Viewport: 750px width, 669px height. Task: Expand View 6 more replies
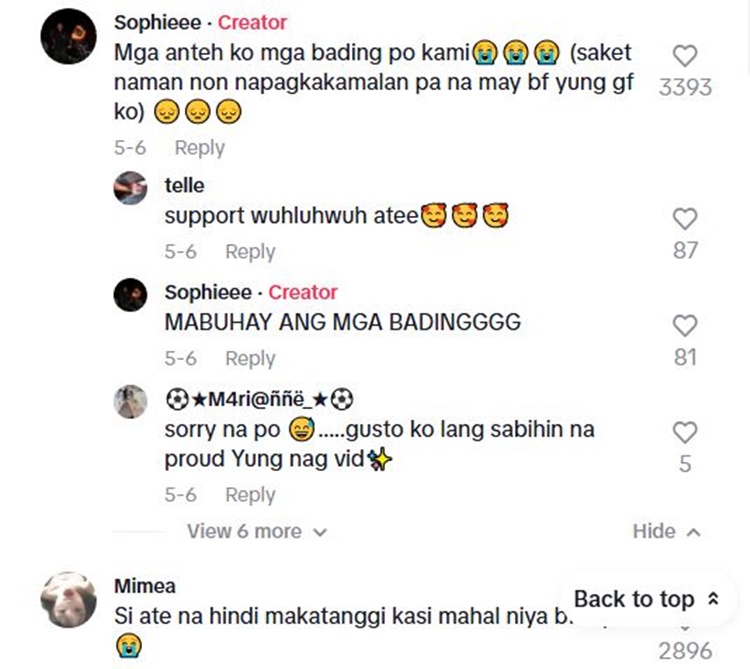coord(257,531)
